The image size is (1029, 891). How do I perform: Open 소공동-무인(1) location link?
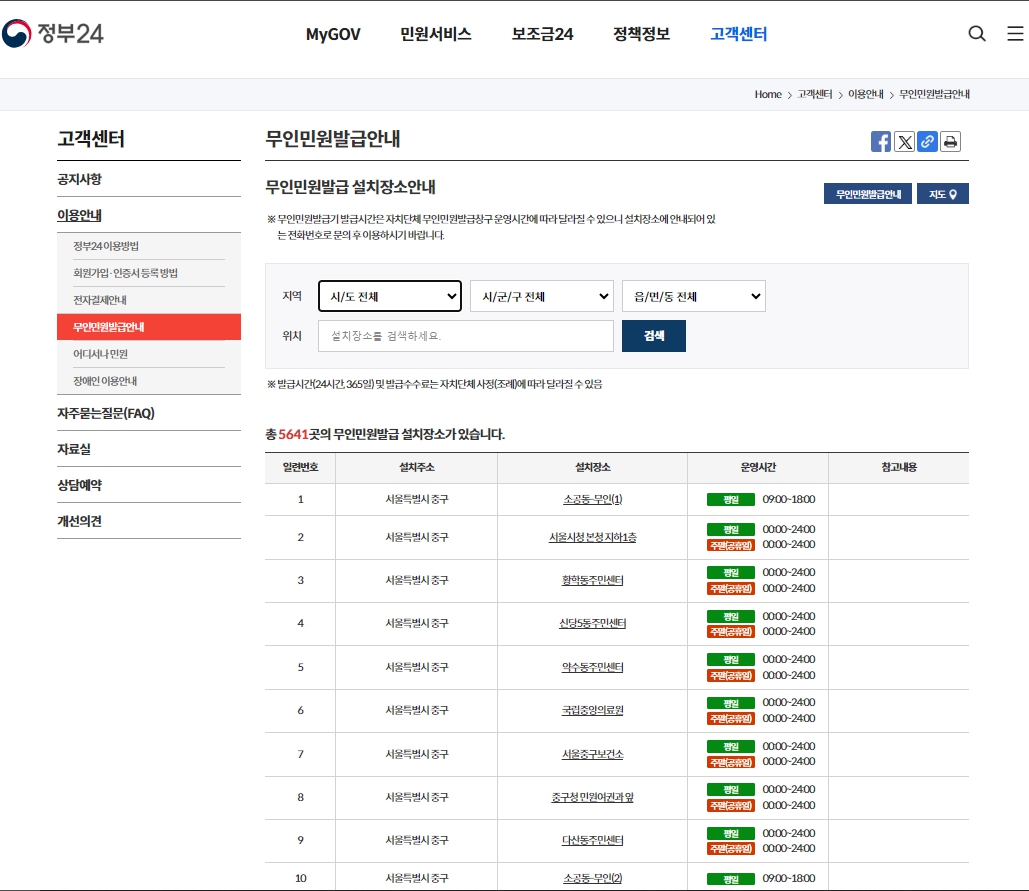click(593, 499)
